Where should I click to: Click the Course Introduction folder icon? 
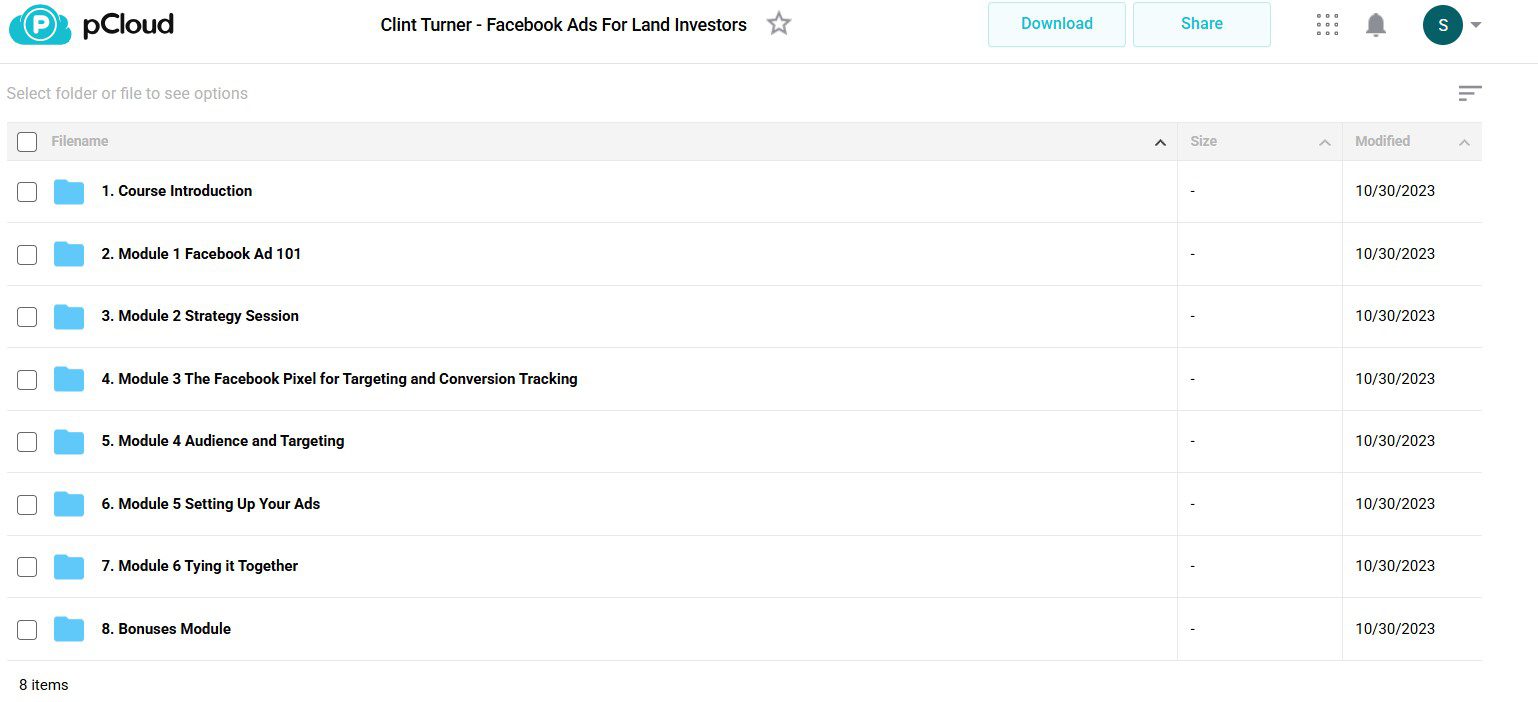point(69,191)
